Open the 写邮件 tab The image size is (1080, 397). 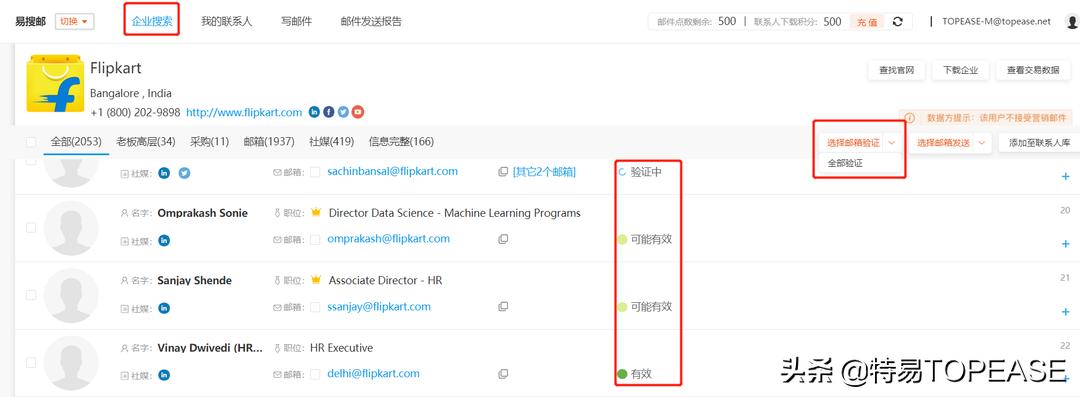click(296, 21)
